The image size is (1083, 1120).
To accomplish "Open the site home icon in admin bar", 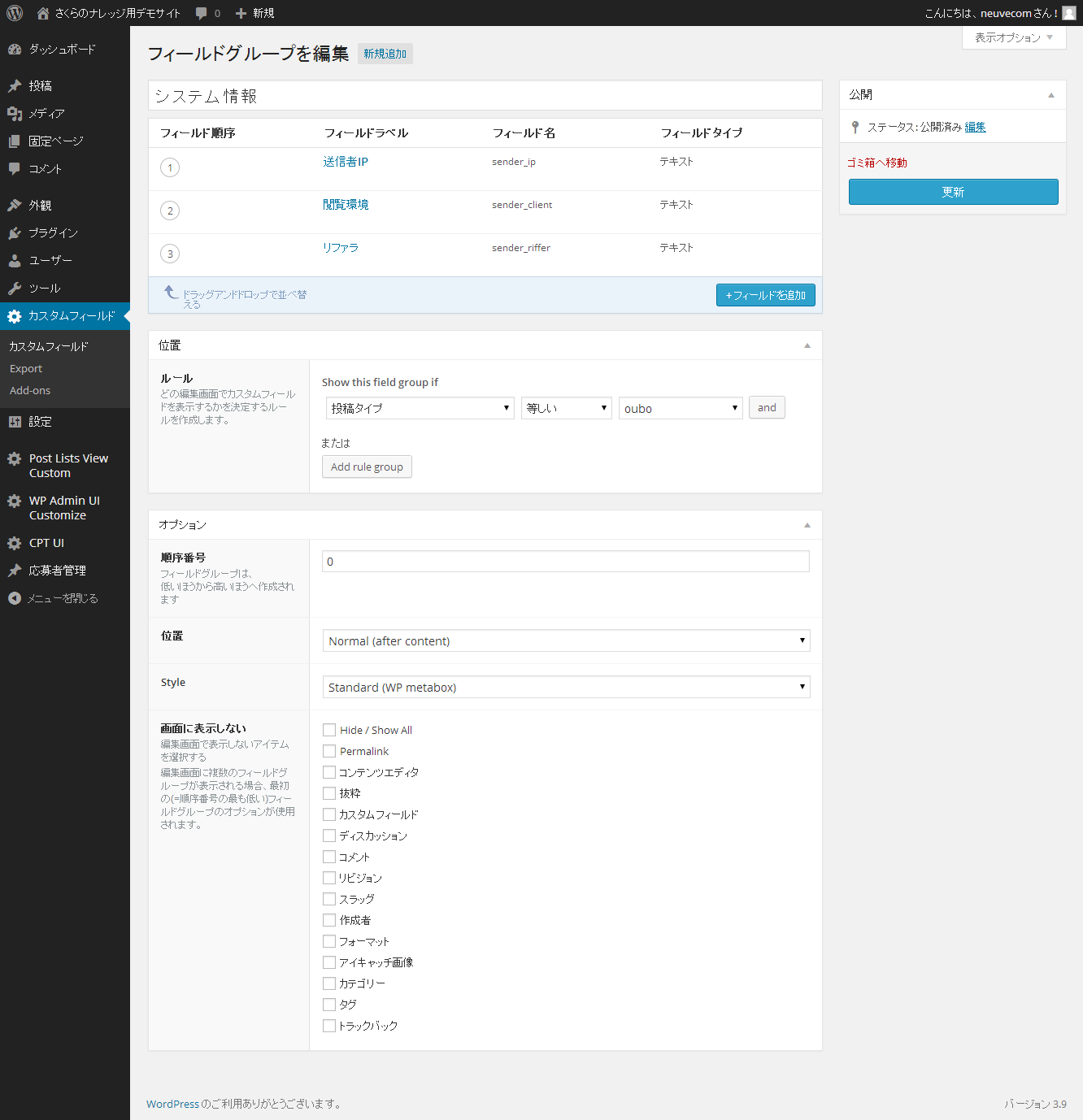I will [43, 13].
